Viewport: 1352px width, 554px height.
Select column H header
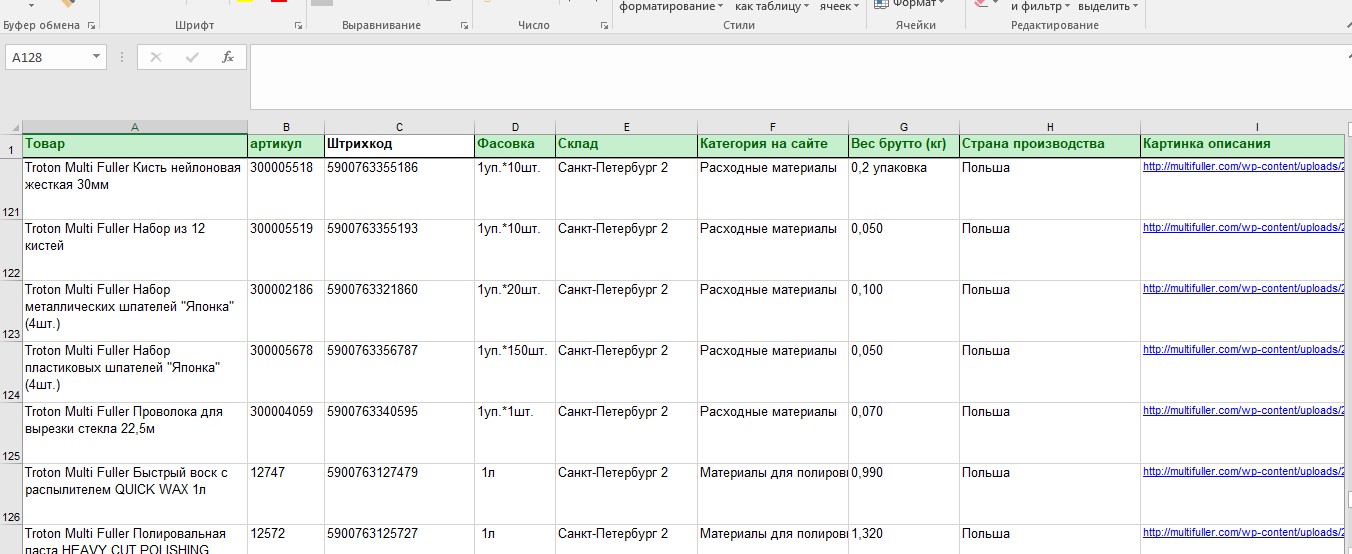(x=1050, y=127)
